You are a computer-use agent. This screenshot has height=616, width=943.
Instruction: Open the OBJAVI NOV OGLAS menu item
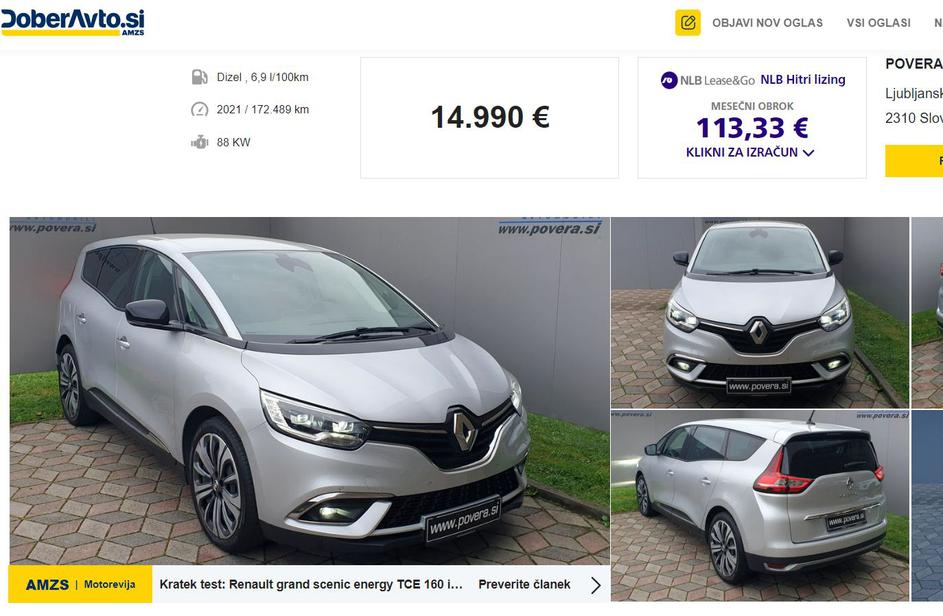(767, 23)
